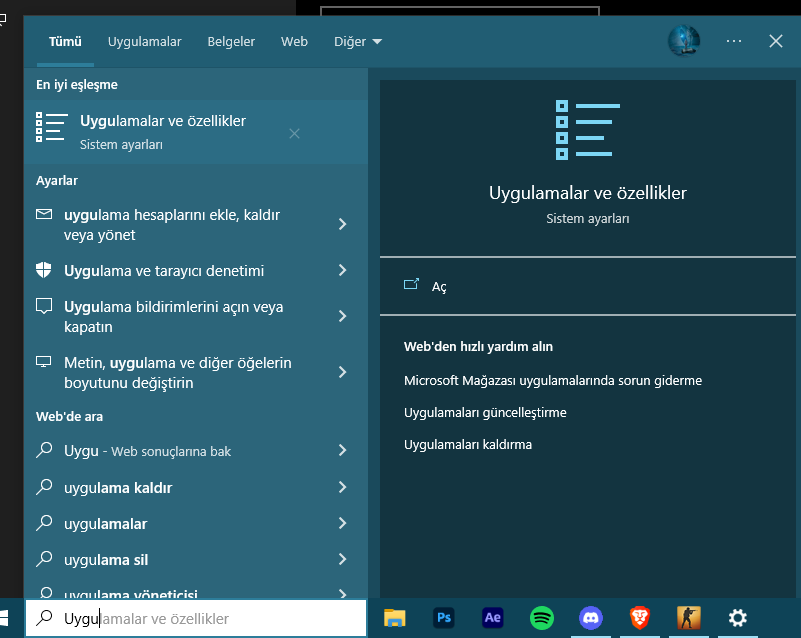Remove best match suggestion with X
Viewport: 801px width, 638px height.
point(294,134)
